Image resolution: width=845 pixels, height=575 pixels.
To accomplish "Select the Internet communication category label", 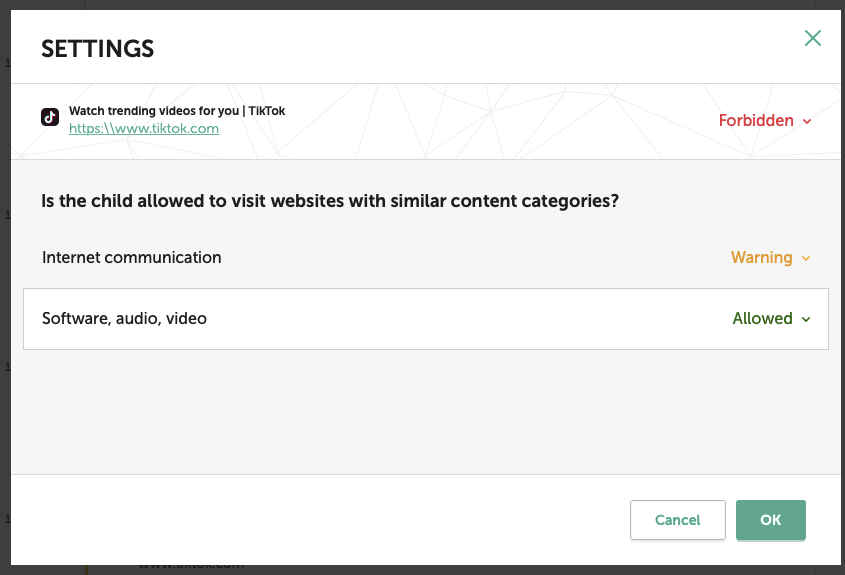I will tap(132, 258).
